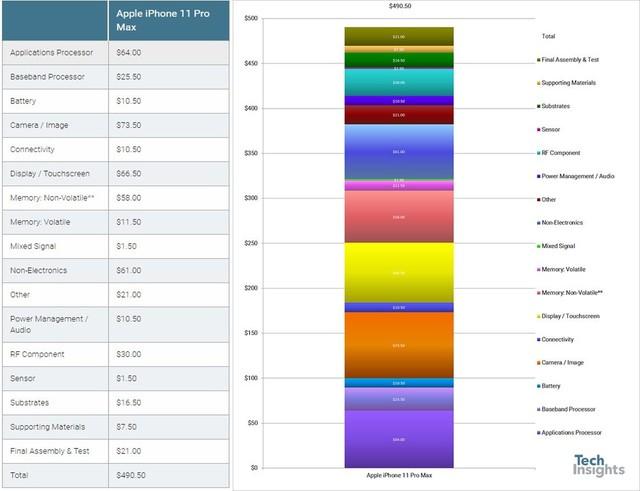The height and width of the screenshot is (491, 640).
Task: Select the purple Applications Processor bar segment
Action: click(x=399, y=439)
